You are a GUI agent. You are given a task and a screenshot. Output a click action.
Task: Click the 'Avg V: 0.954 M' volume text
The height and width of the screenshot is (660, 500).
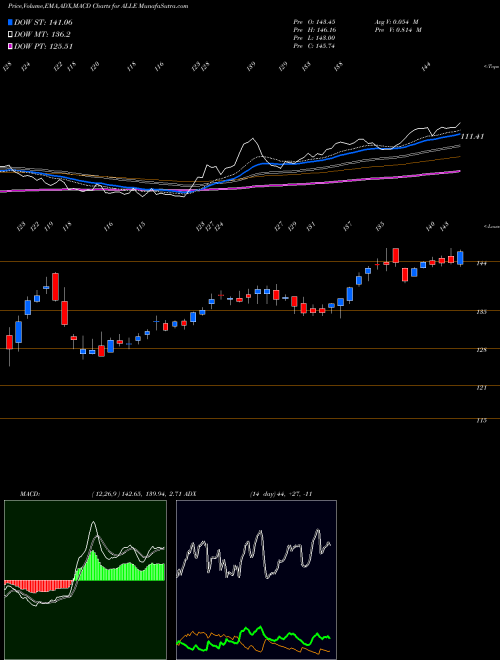[x=397, y=21]
